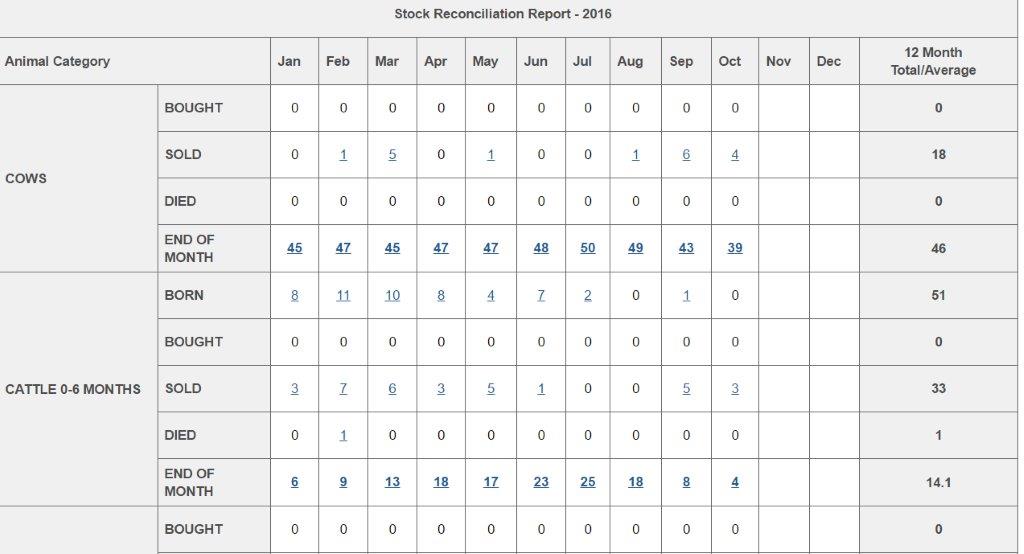The image size is (1024, 554).
Task: Click Cows end of month July value
Action: [588, 248]
